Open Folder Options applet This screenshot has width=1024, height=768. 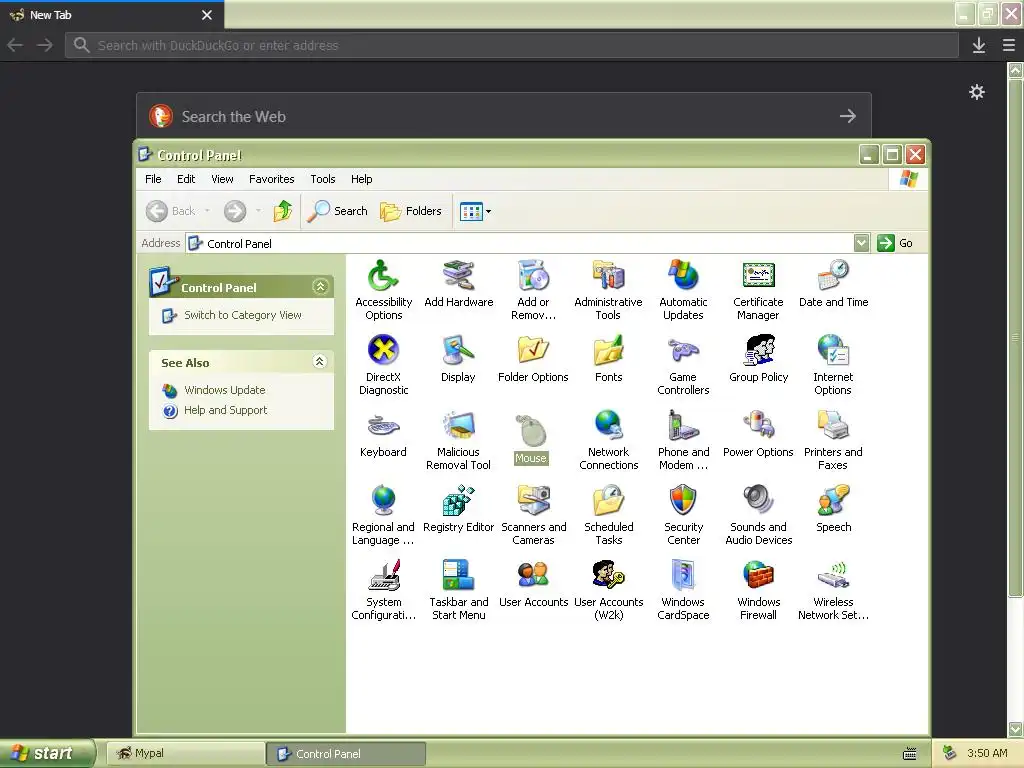pos(533,359)
